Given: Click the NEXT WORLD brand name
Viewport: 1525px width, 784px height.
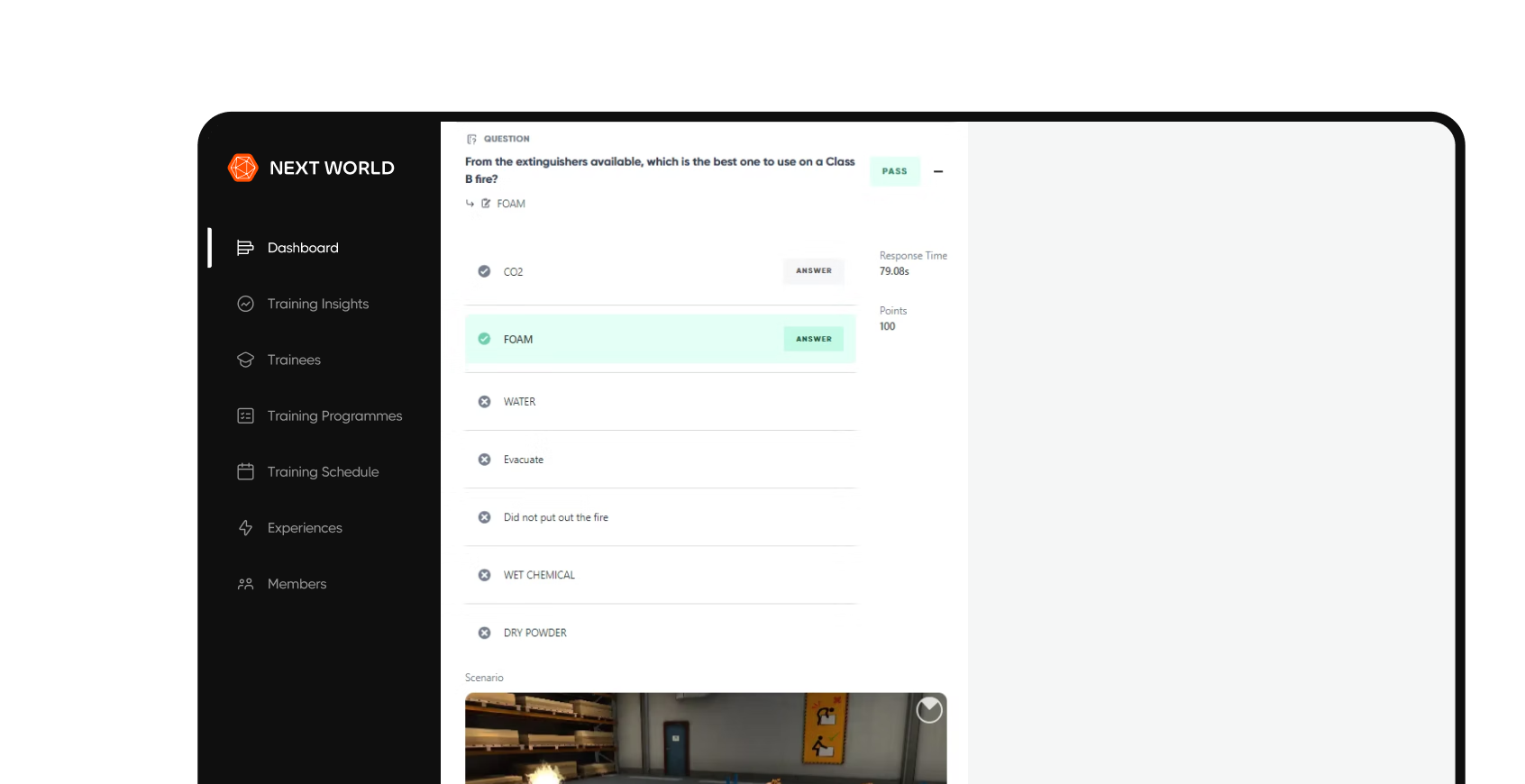Looking at the screenshot, I should click(332, 168).
